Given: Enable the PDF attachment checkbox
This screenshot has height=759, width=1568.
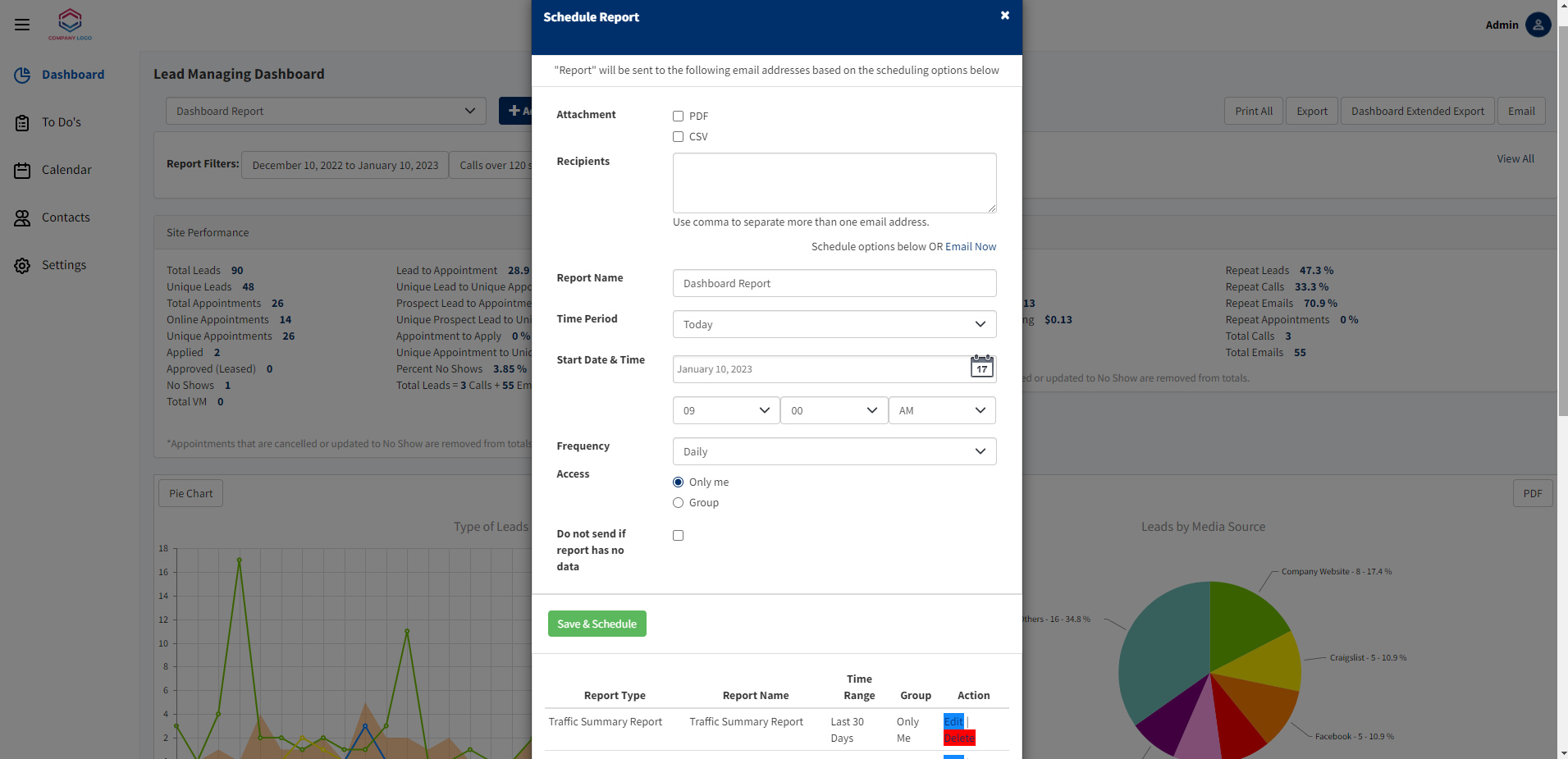Looking at the screenshot, I should coord(678,117).
